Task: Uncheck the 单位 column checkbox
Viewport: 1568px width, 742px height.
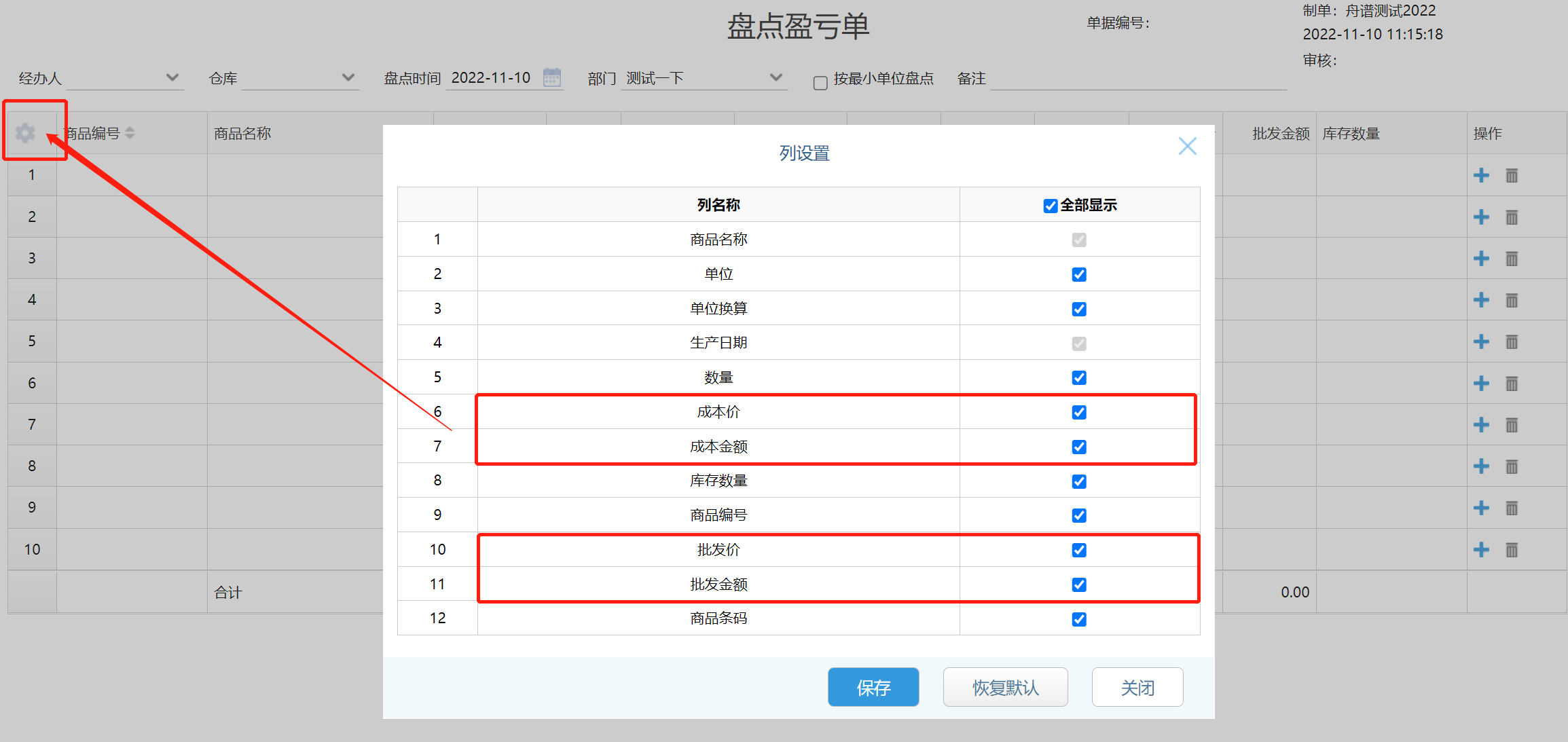Action: (x=1079, y=274)
